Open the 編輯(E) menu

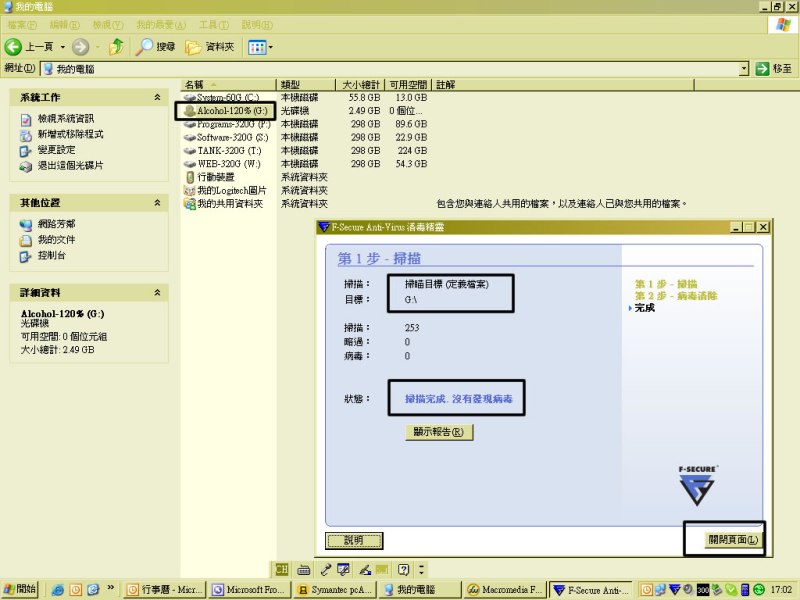pos(64,24)
